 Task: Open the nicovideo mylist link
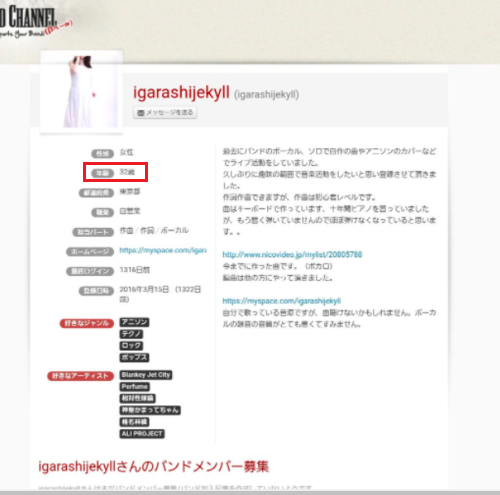point(292,255)
